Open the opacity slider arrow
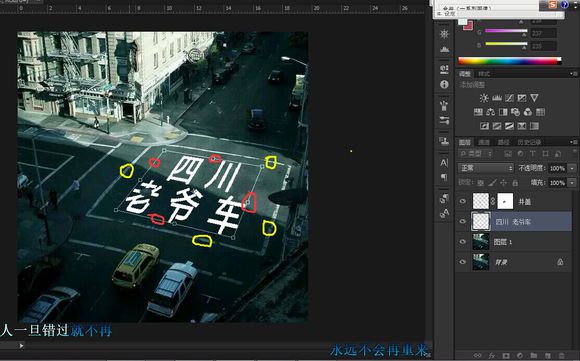 click(573, 168)
